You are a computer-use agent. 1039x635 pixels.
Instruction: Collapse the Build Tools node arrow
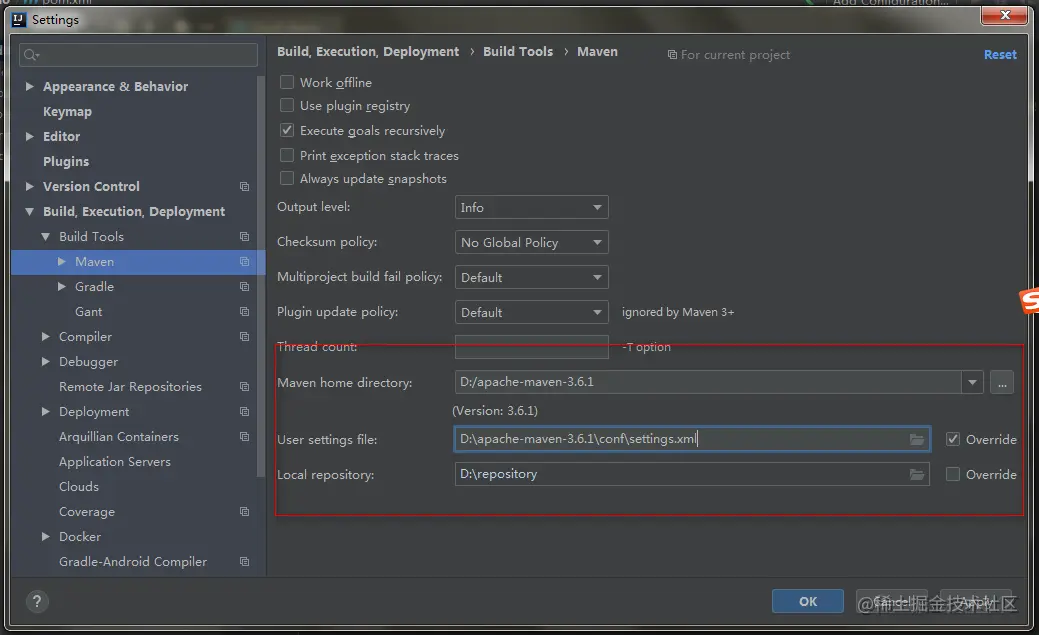45,237
